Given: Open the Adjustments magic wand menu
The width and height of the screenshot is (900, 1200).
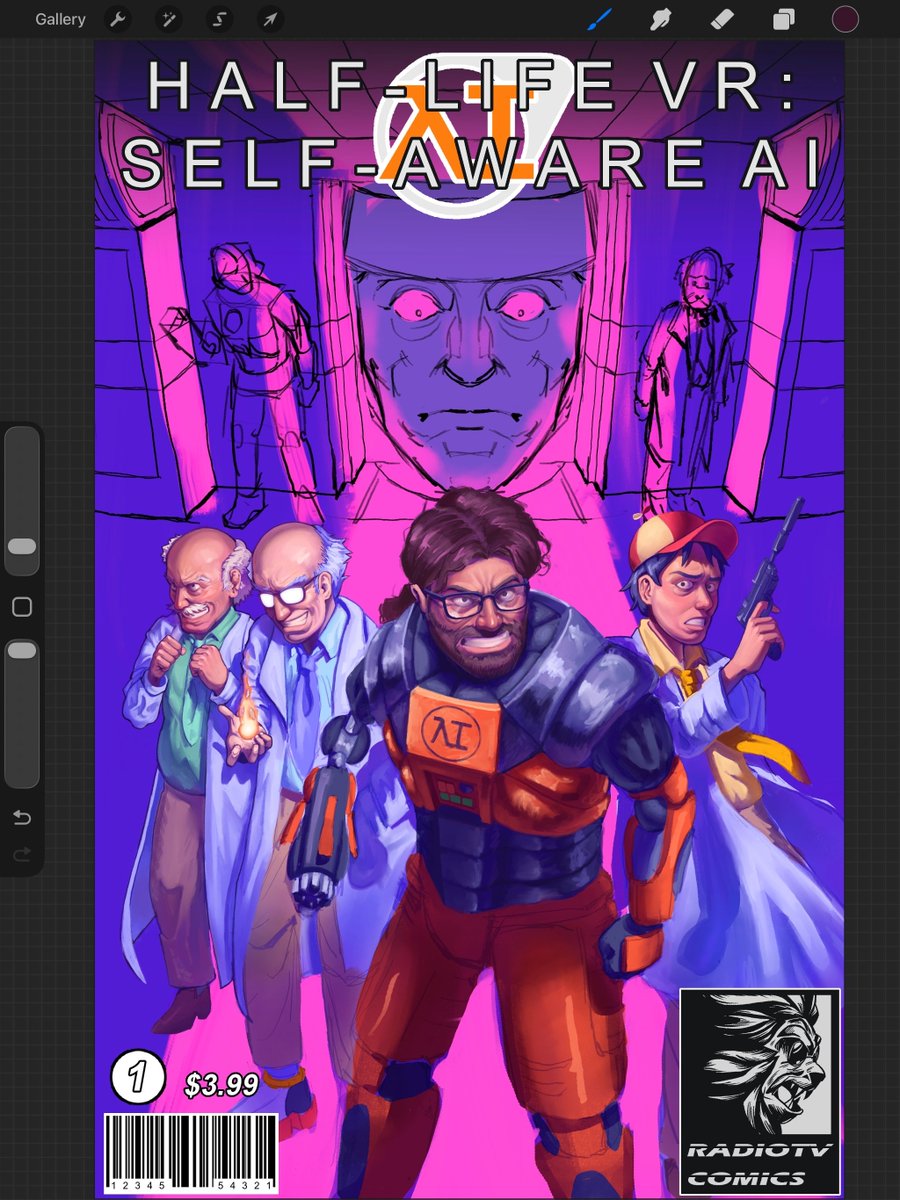Looking at the screenshot, I should click(169, 19).
